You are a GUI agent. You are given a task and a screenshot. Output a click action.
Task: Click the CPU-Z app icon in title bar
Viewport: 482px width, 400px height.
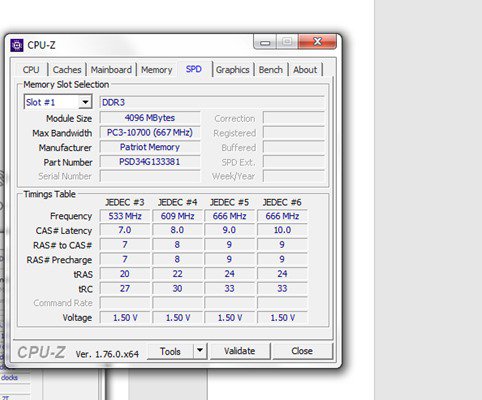17,45
